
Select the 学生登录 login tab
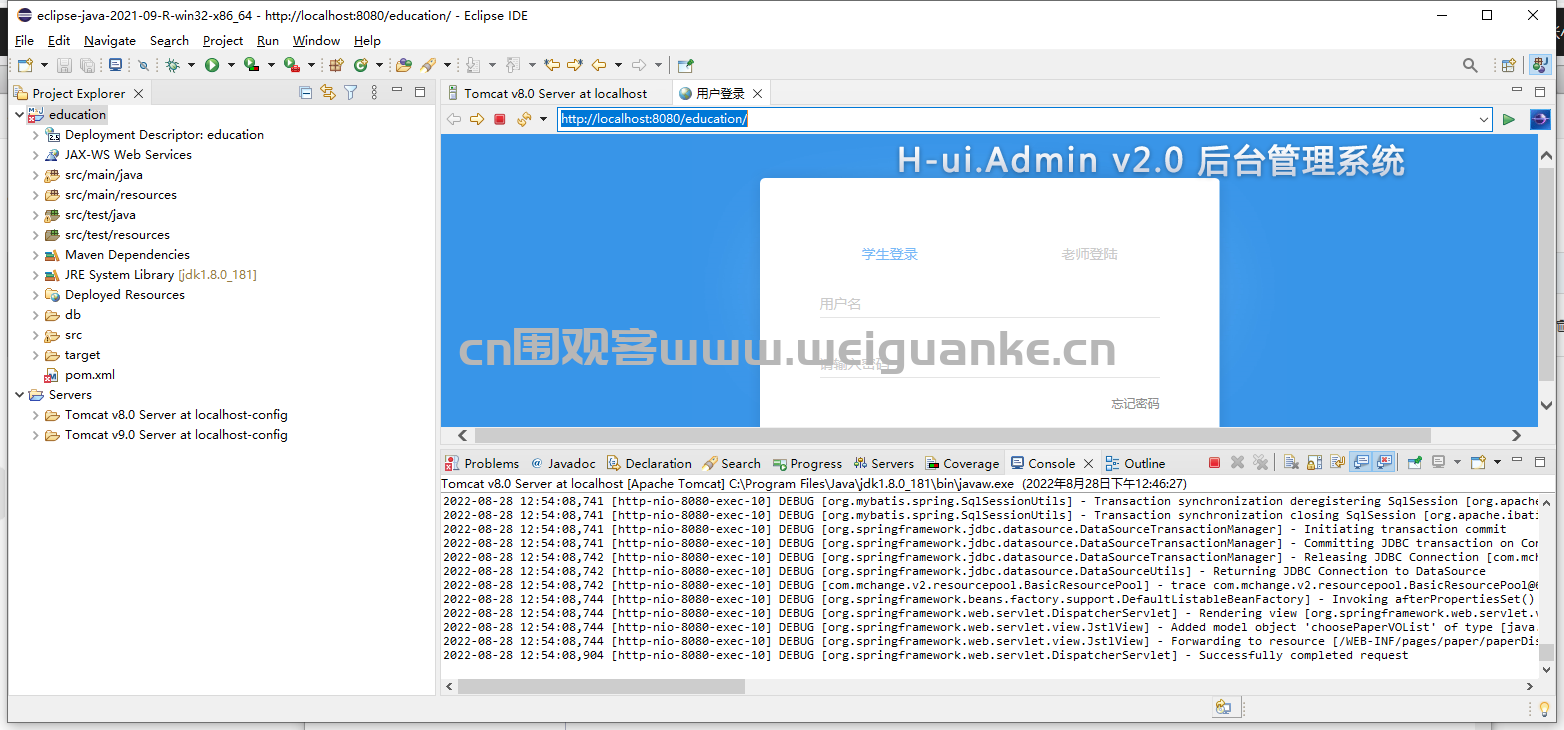click(x=890, y=254)
